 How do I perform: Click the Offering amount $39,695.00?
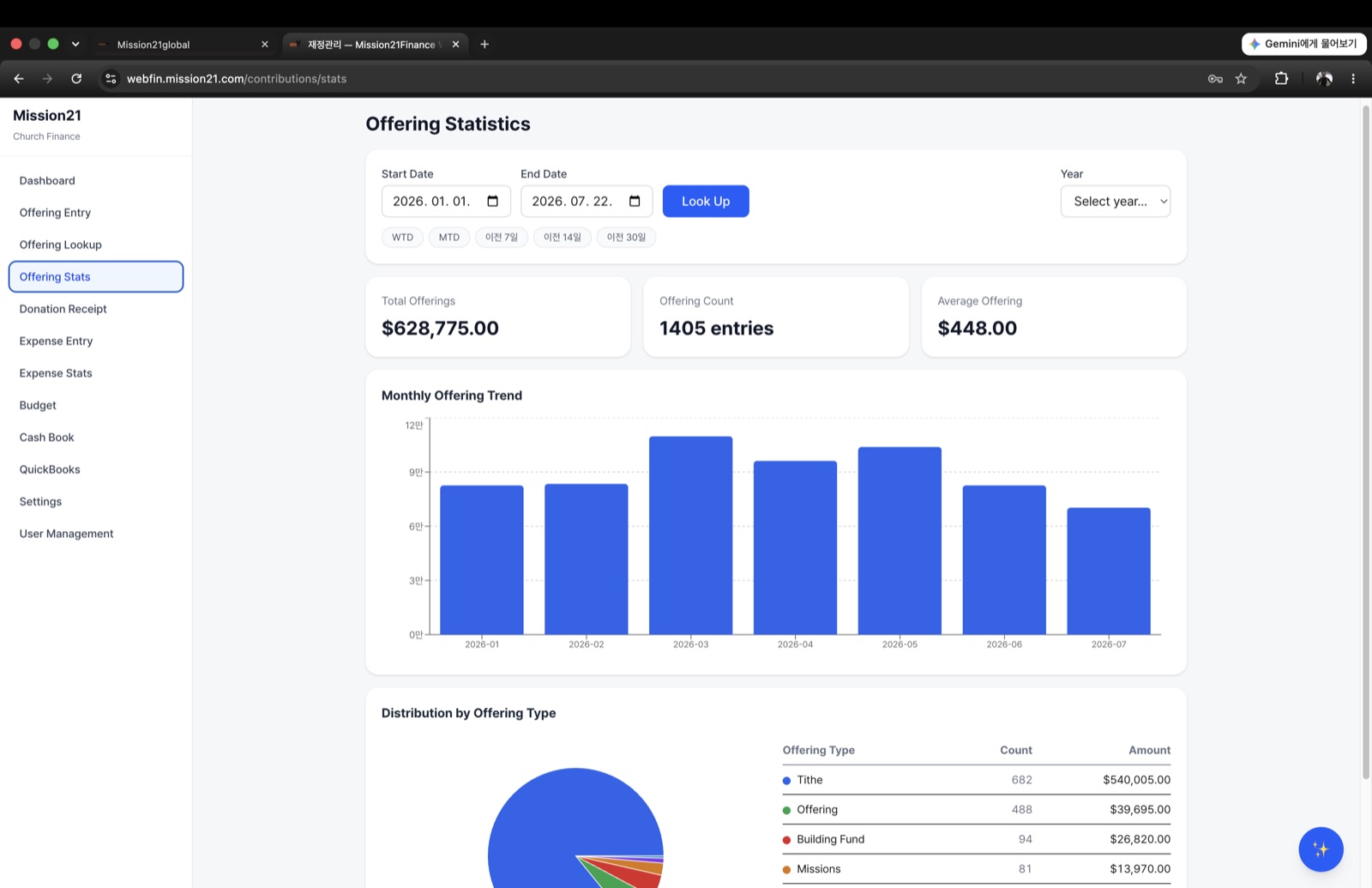pos(1140,810)
